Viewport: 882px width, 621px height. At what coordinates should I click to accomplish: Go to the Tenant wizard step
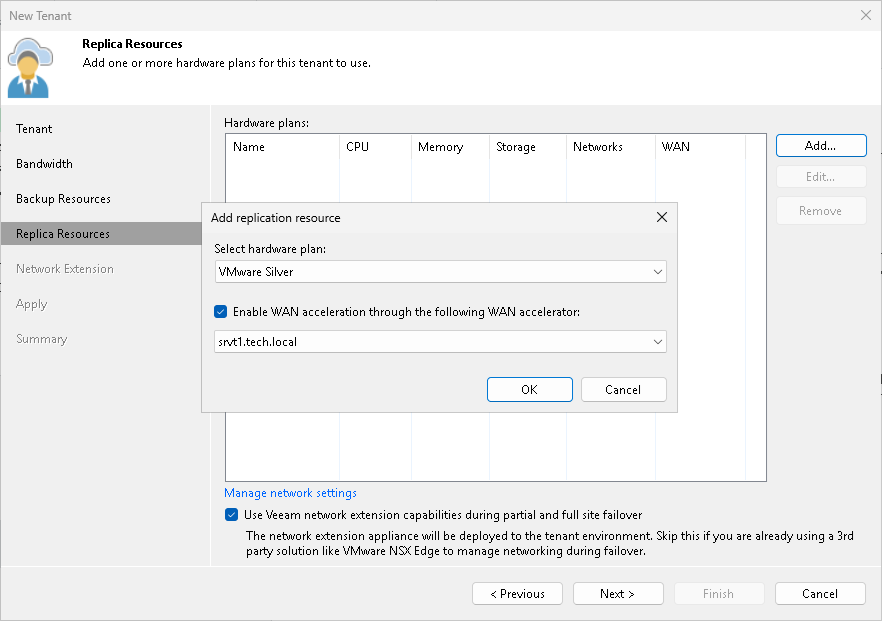pos(34,129)
